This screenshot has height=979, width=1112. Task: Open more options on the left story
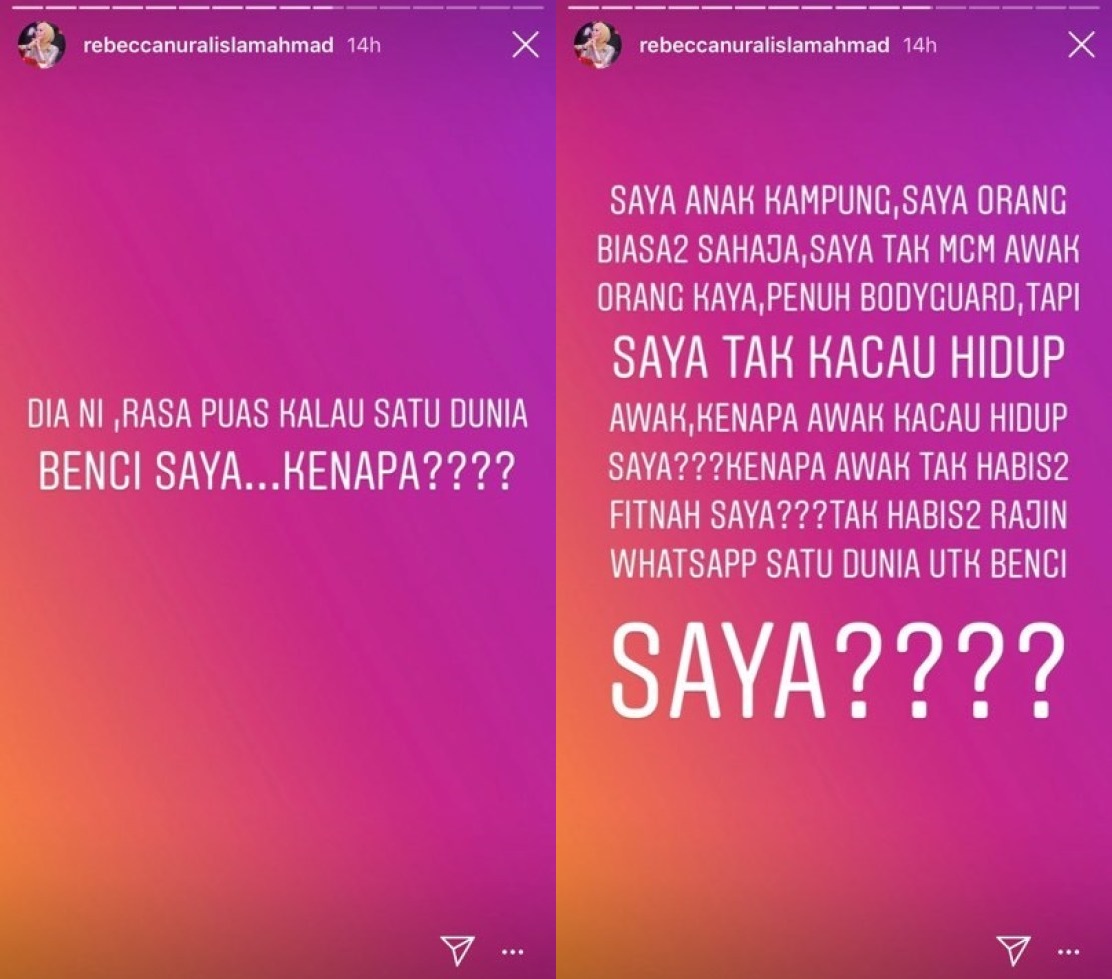512,952
